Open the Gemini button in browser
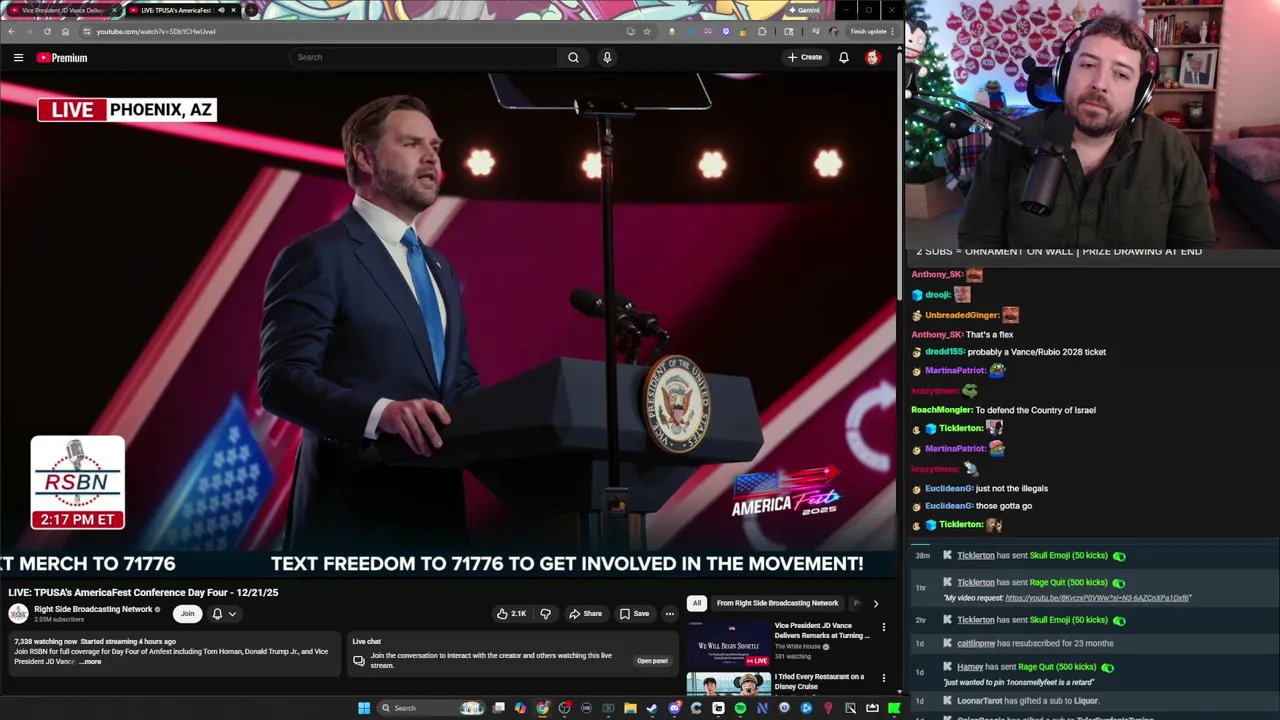 click(803, 10)
